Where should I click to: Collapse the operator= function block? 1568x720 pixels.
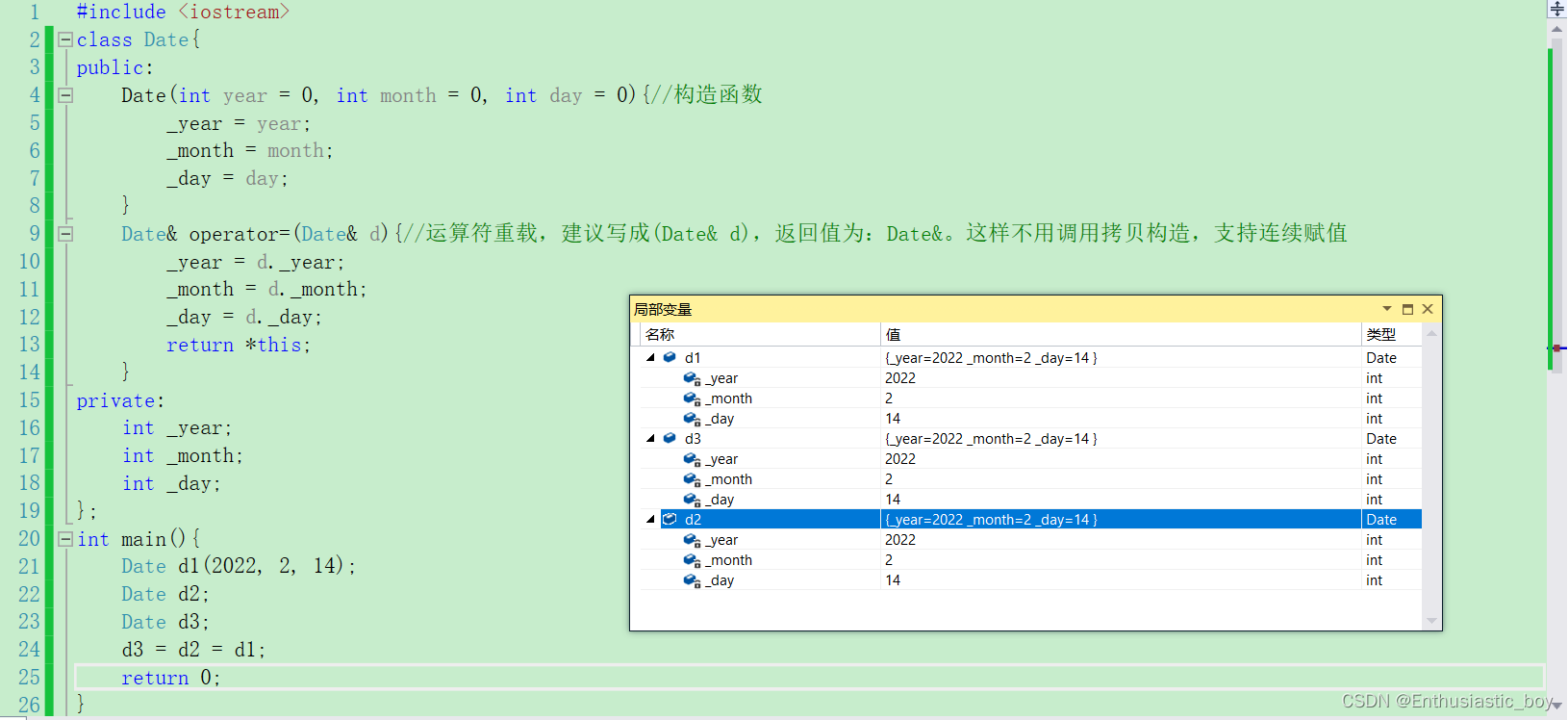point(65,233)
